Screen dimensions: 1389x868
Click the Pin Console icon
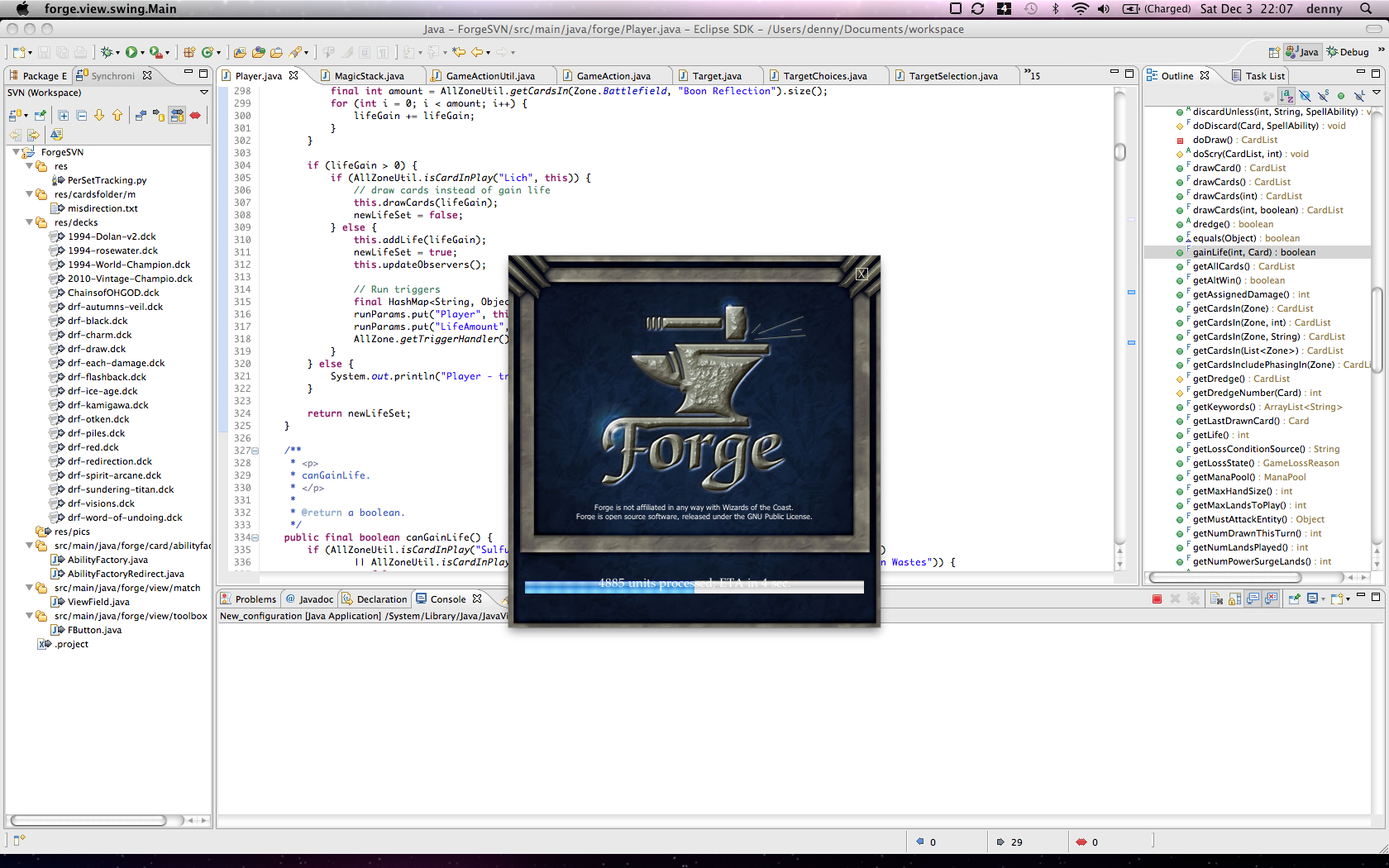1294,599
